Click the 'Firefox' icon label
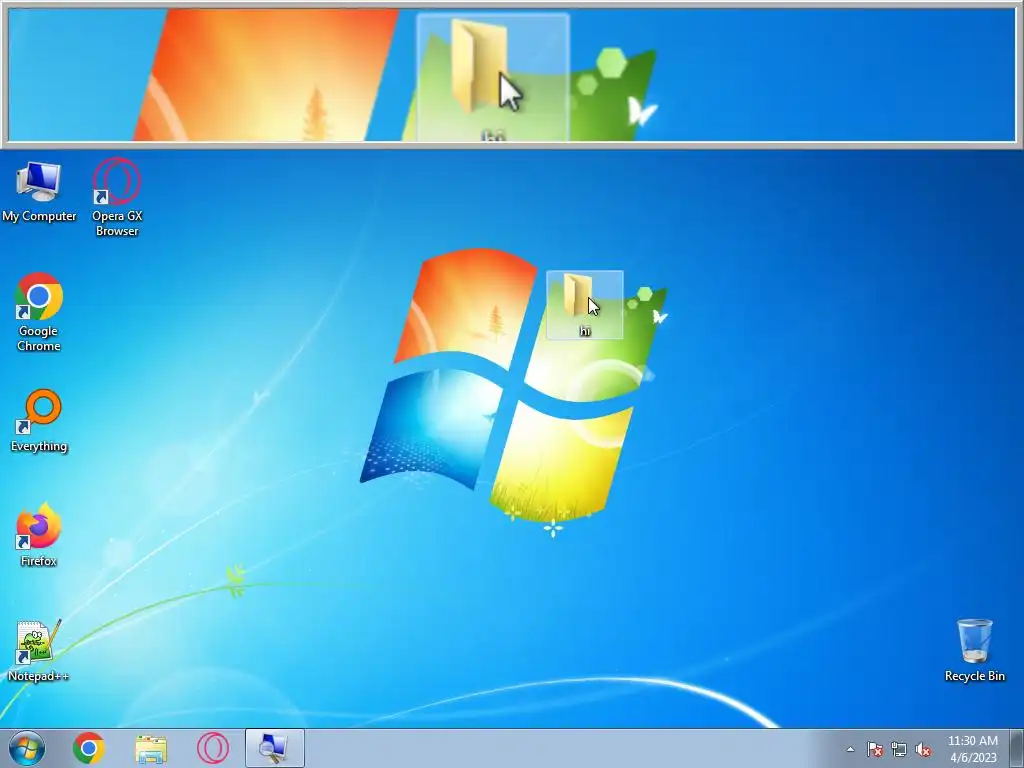Viewport: 1024px width, 768px height. coord(39,561)
